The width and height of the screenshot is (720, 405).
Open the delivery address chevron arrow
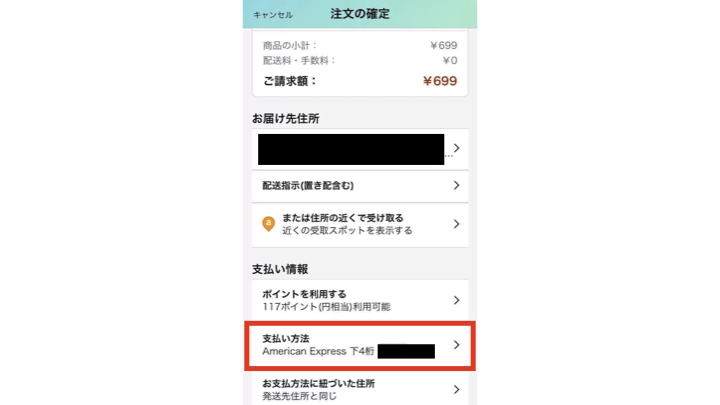(x=456, y=148)
